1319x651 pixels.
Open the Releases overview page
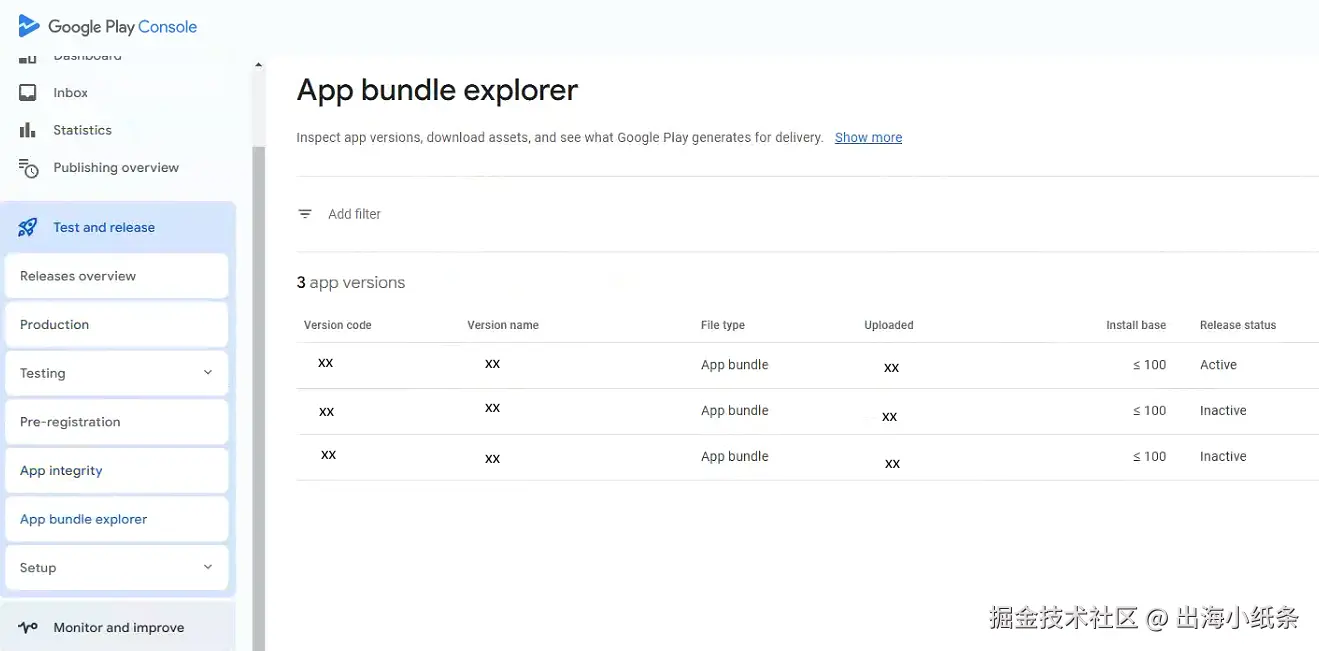(x=78, y=276)
